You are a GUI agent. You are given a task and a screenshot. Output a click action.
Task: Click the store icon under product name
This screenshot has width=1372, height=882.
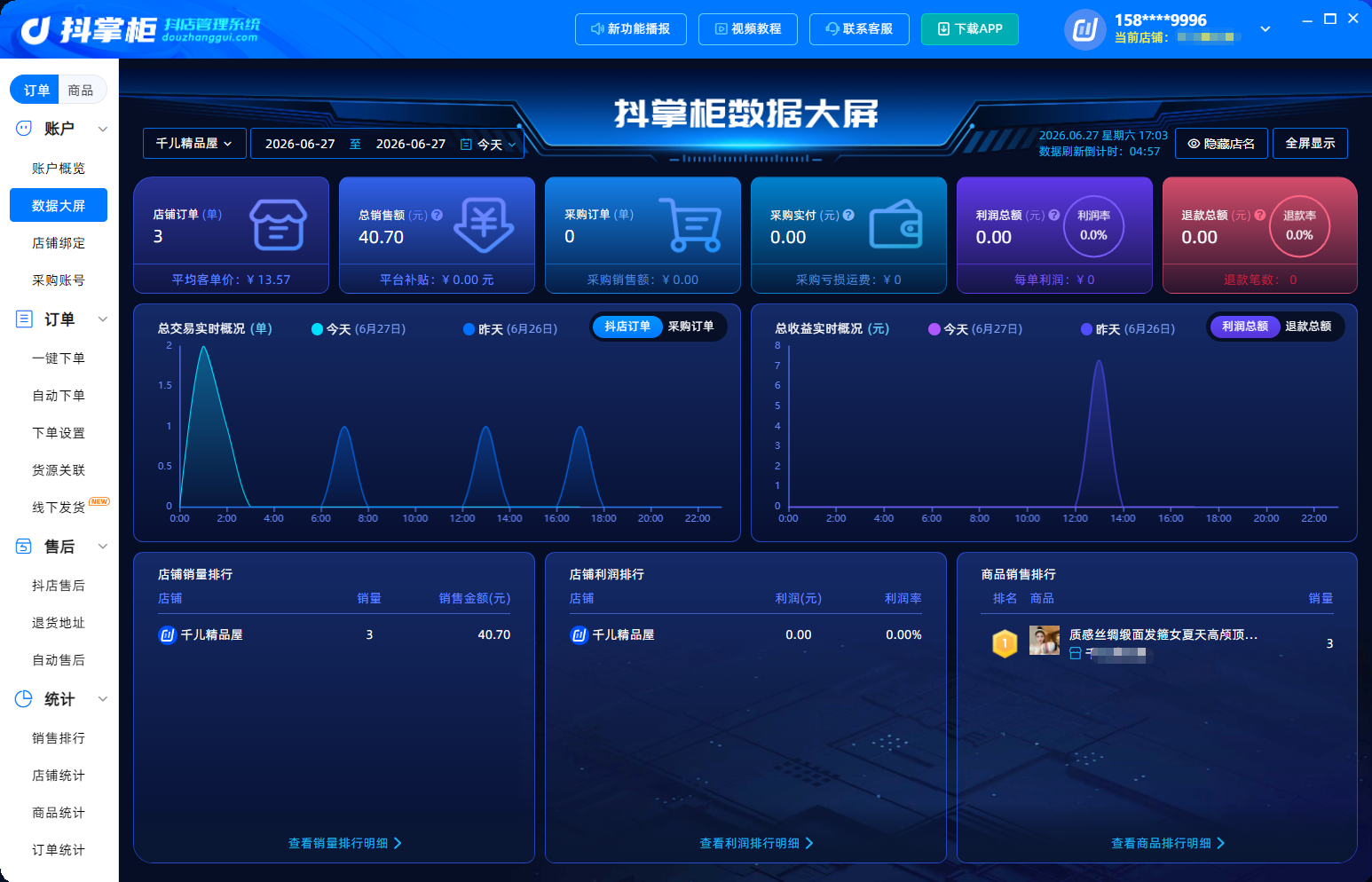(1075, 653)
